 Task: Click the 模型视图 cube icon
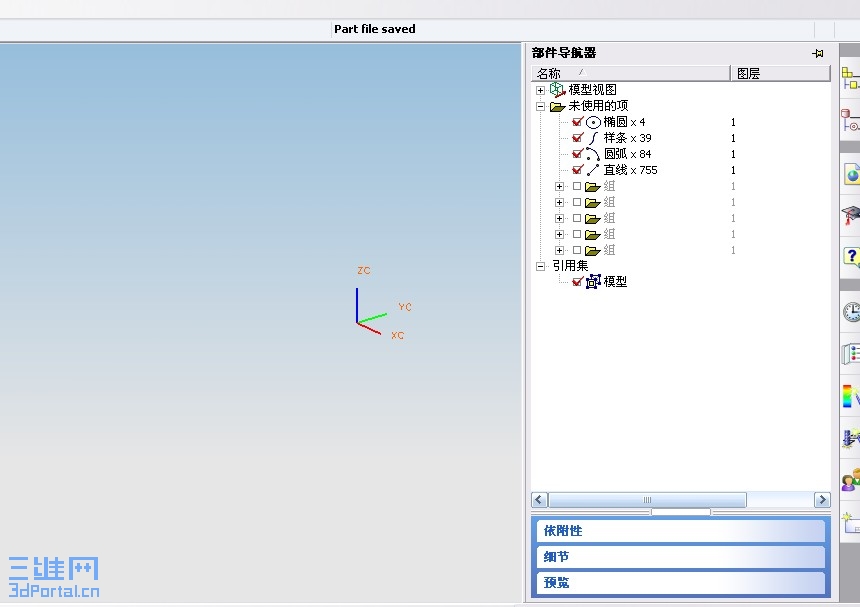tap(557, 89)
